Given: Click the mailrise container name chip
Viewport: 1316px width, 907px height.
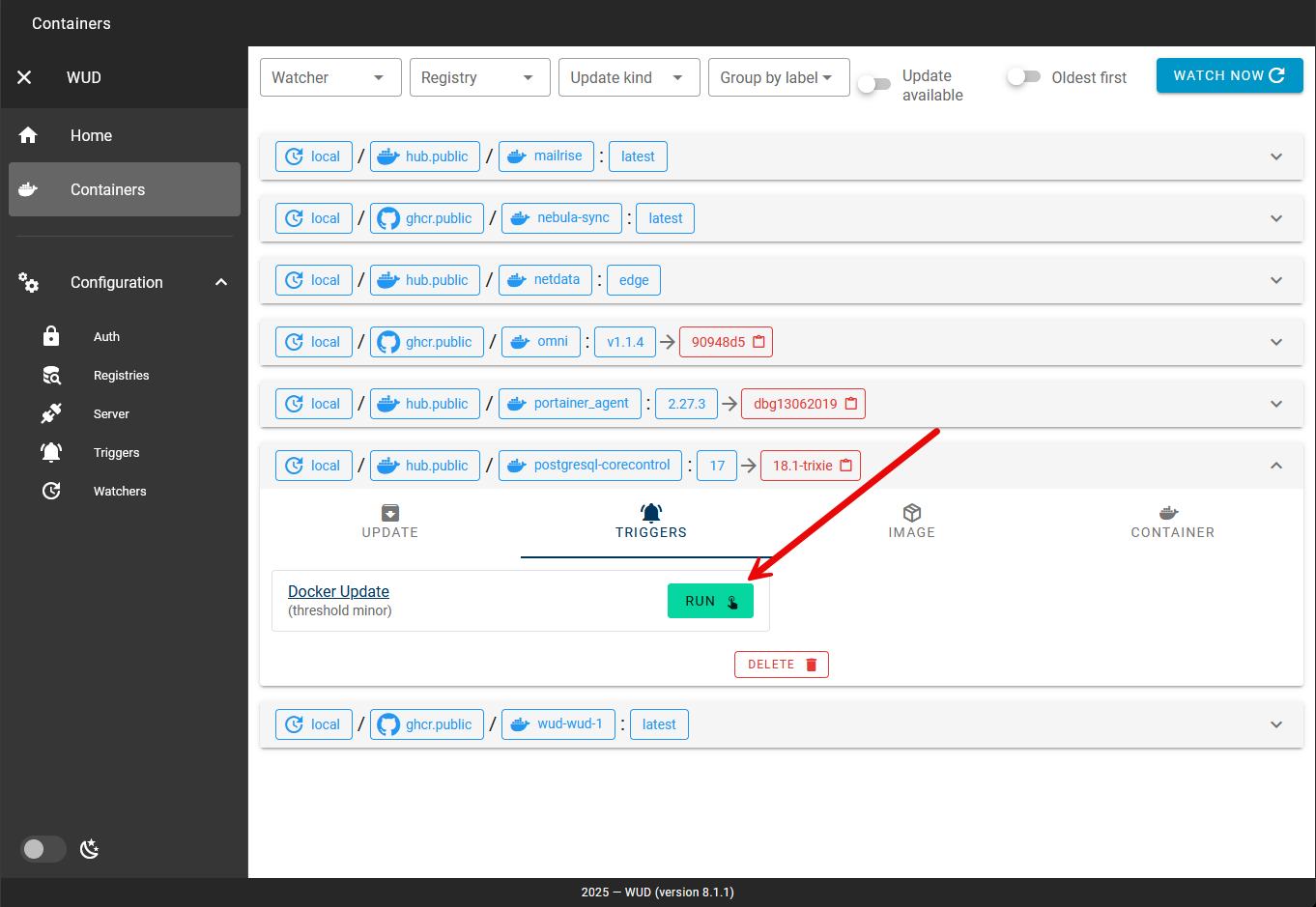Looking at the screenshot, I should (546, 156).
